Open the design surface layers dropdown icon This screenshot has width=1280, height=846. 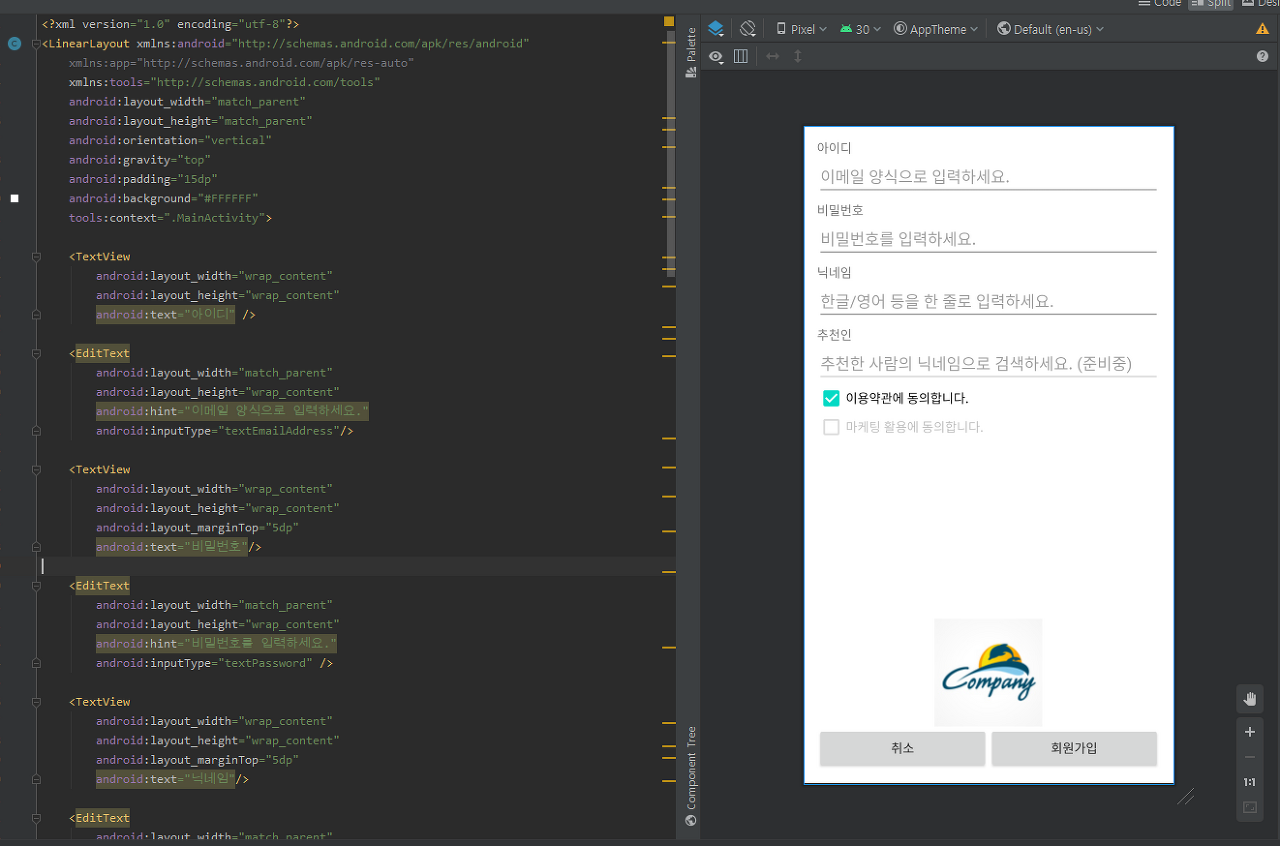click(x=716, y=29)
